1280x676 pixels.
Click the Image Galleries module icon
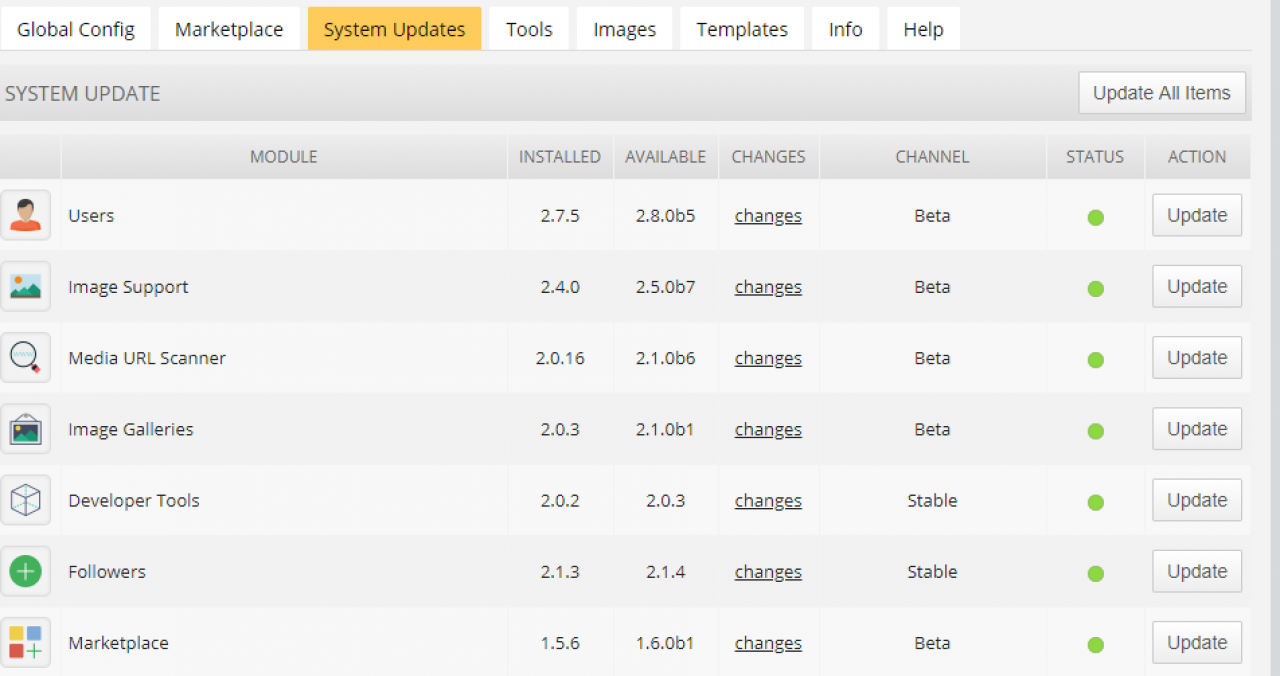pyautogui.click(x=25, y=430)
